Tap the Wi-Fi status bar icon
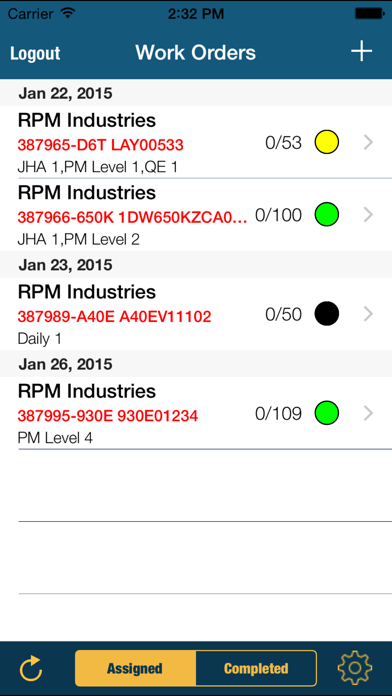392x696 pixels. 68,13
